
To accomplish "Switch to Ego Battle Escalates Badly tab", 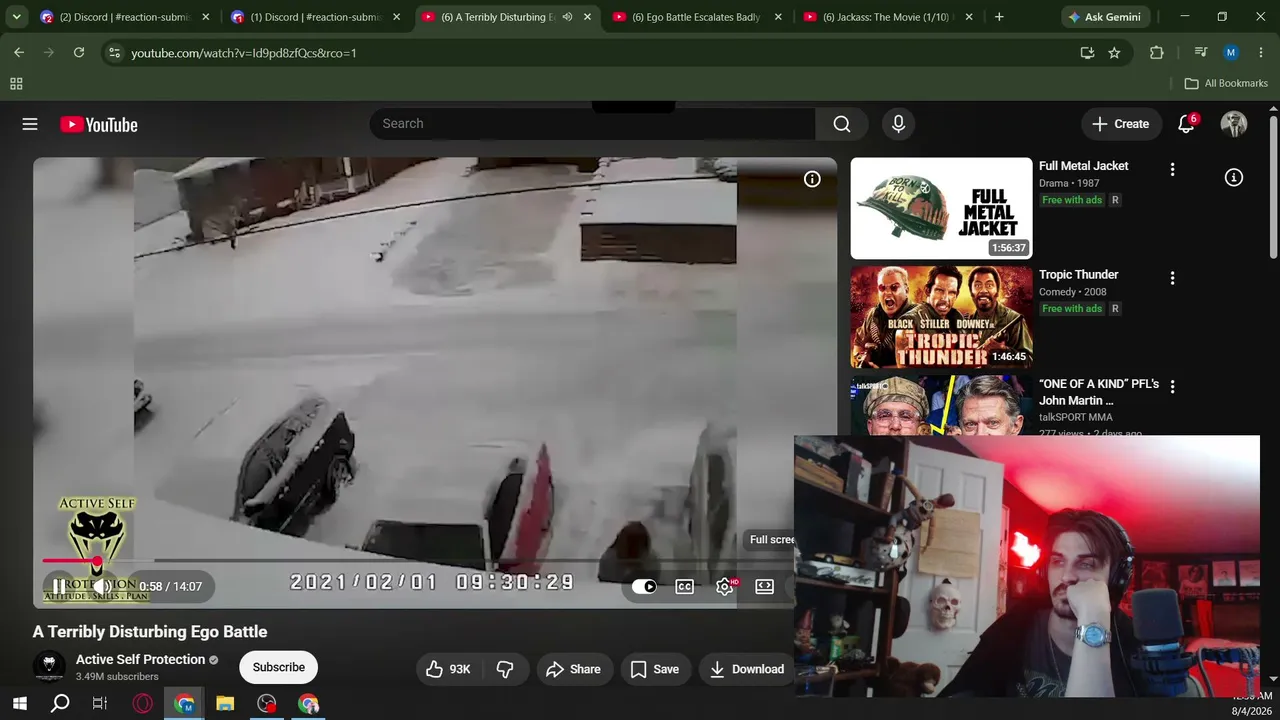I will pyautogui.click(x=697, y=17).
